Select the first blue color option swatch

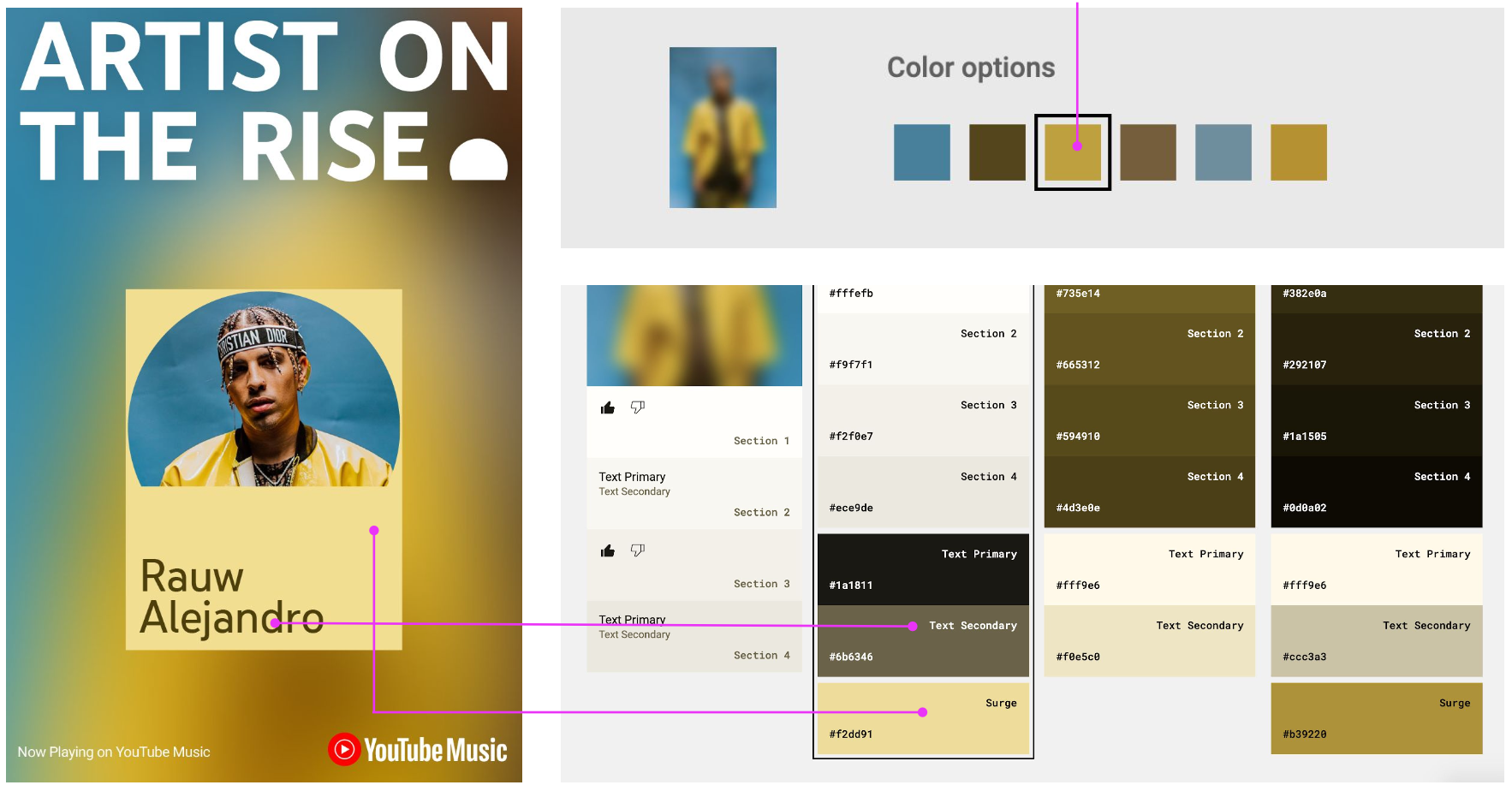point(922,152)
